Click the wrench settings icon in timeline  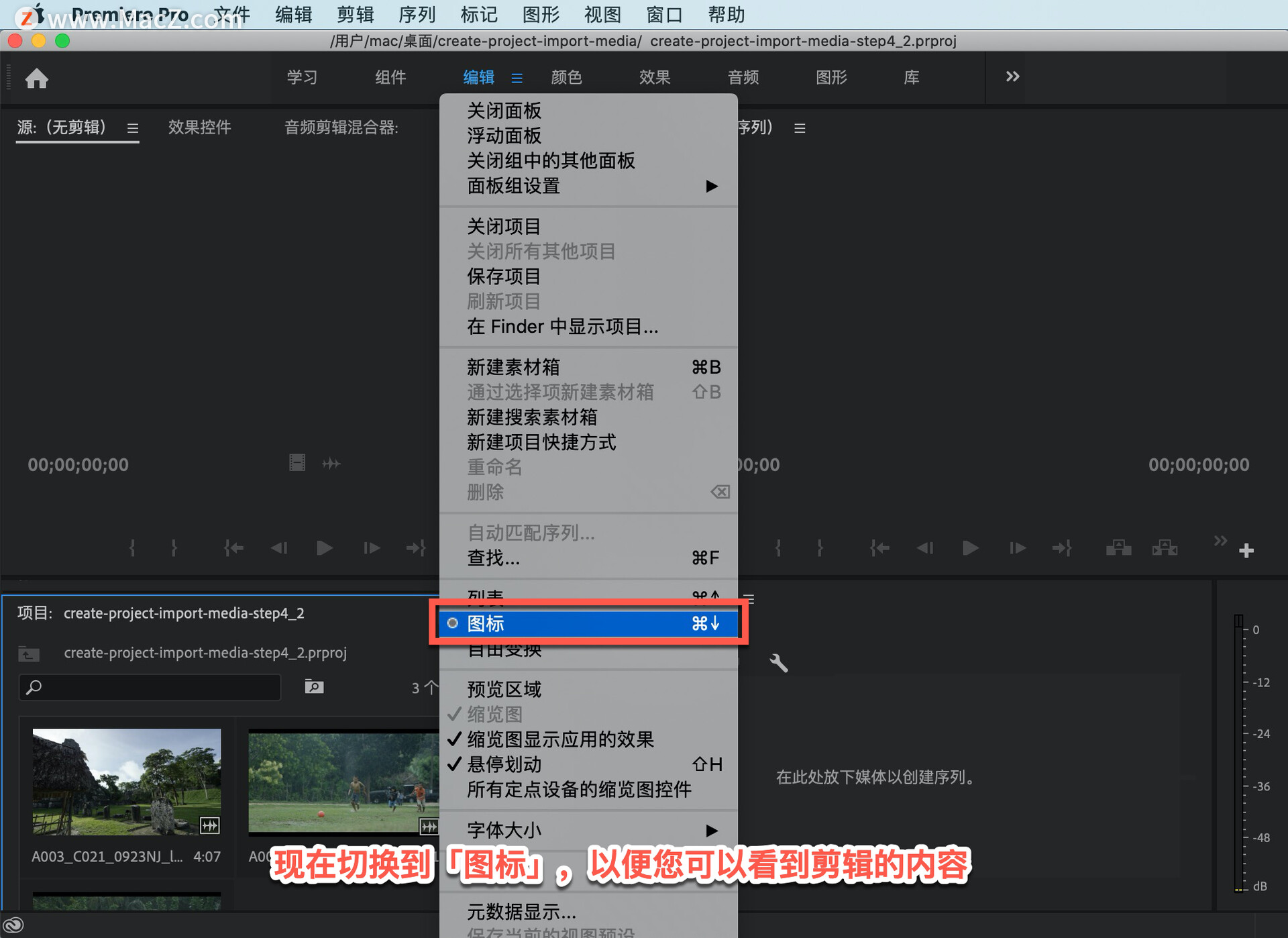tap(778, 663)
